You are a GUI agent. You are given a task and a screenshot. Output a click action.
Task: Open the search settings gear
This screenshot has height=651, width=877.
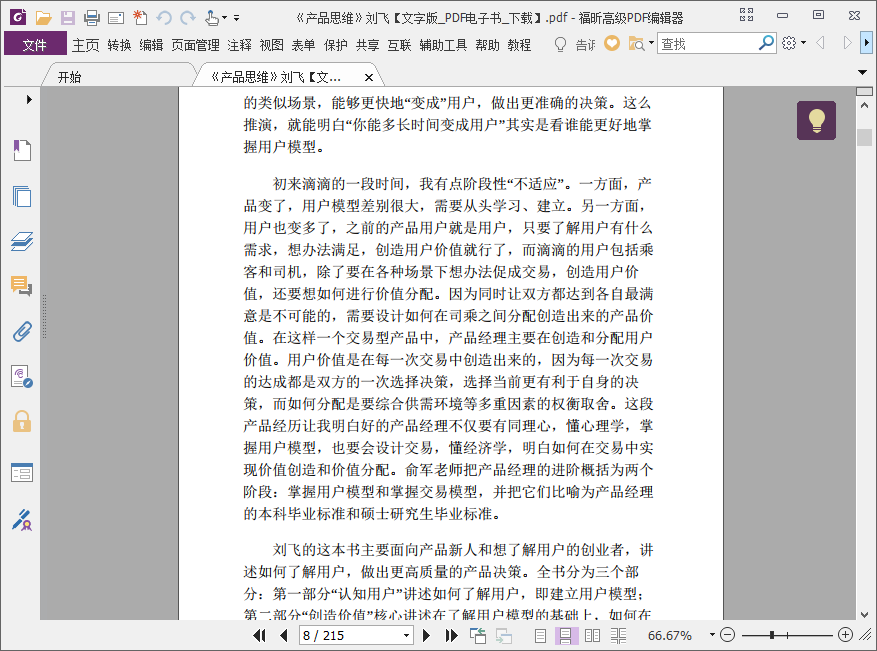pos(789,43)
